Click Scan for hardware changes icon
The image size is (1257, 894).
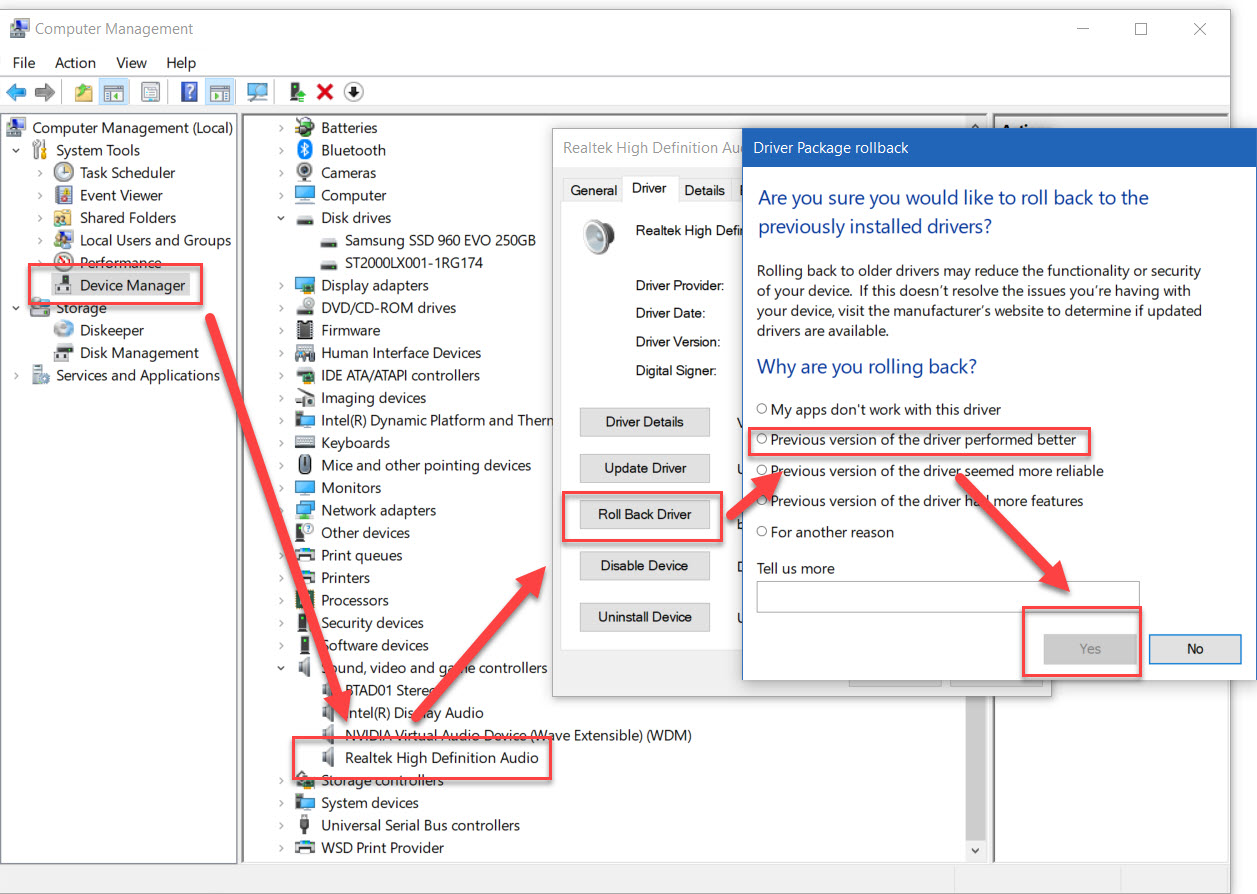coord(258,92)
